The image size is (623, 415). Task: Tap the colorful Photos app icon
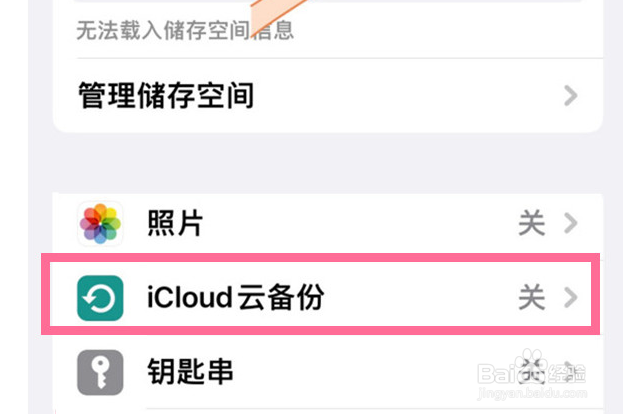click(x=100, y=223)
